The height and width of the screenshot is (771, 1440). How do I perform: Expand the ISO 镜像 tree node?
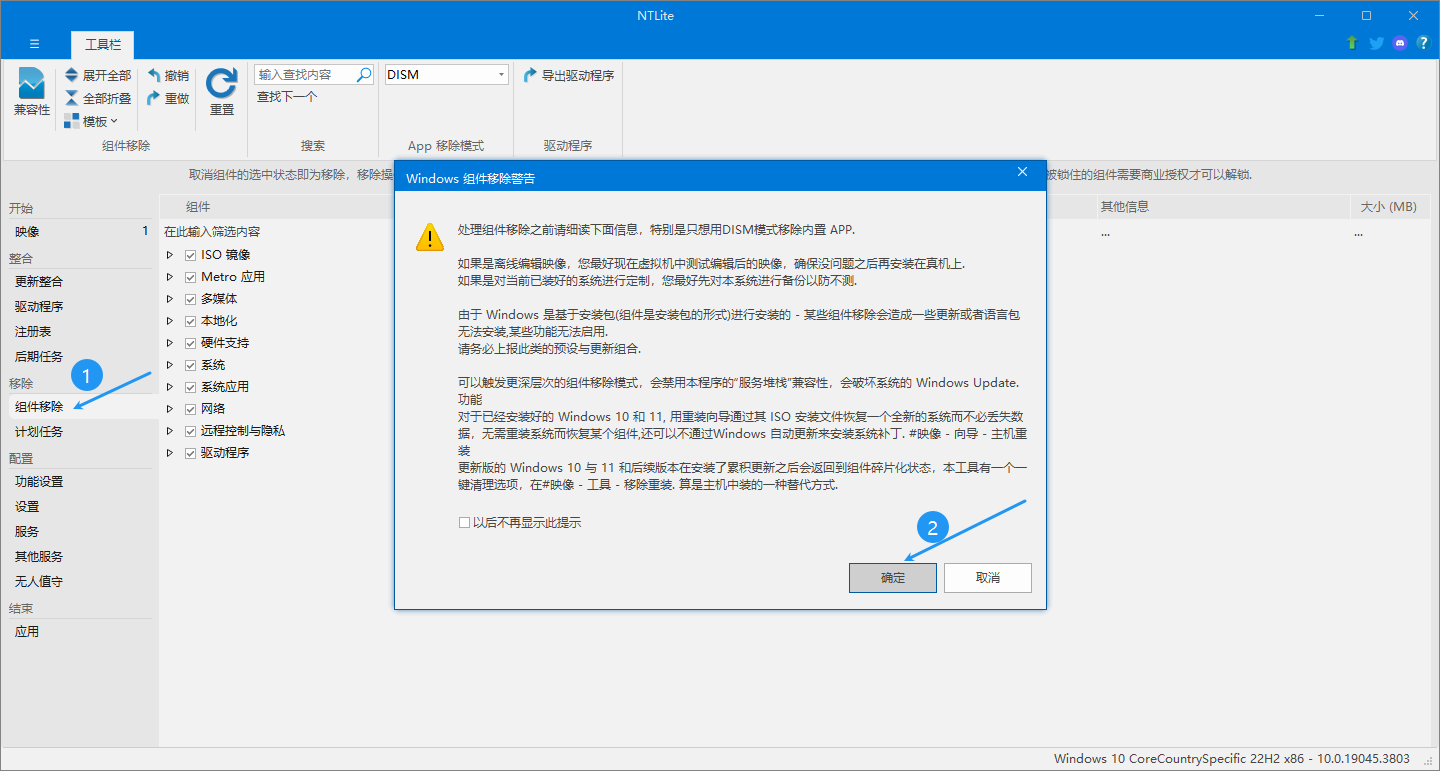(x=170, y=255)
